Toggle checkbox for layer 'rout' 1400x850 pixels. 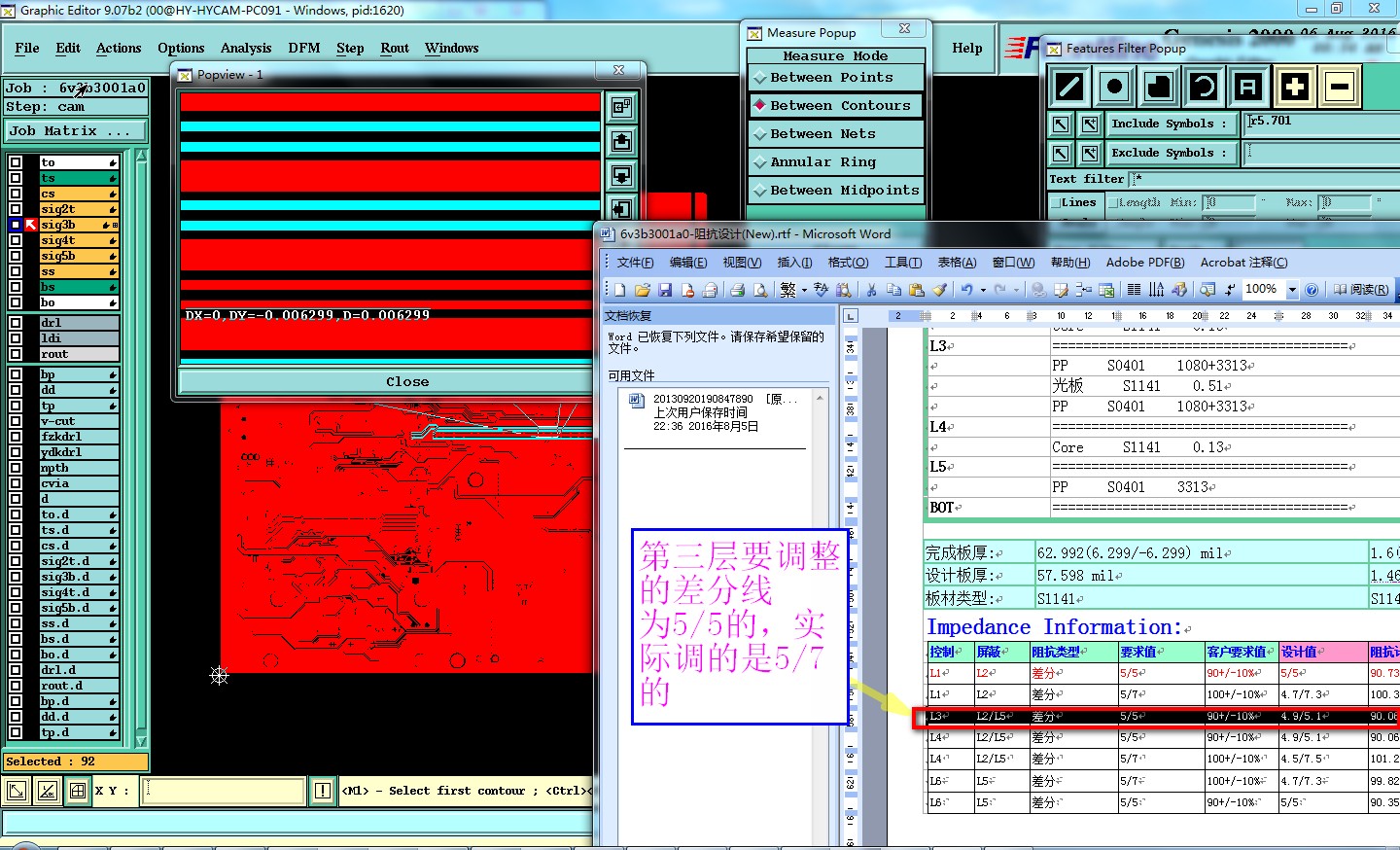point(16,354)
